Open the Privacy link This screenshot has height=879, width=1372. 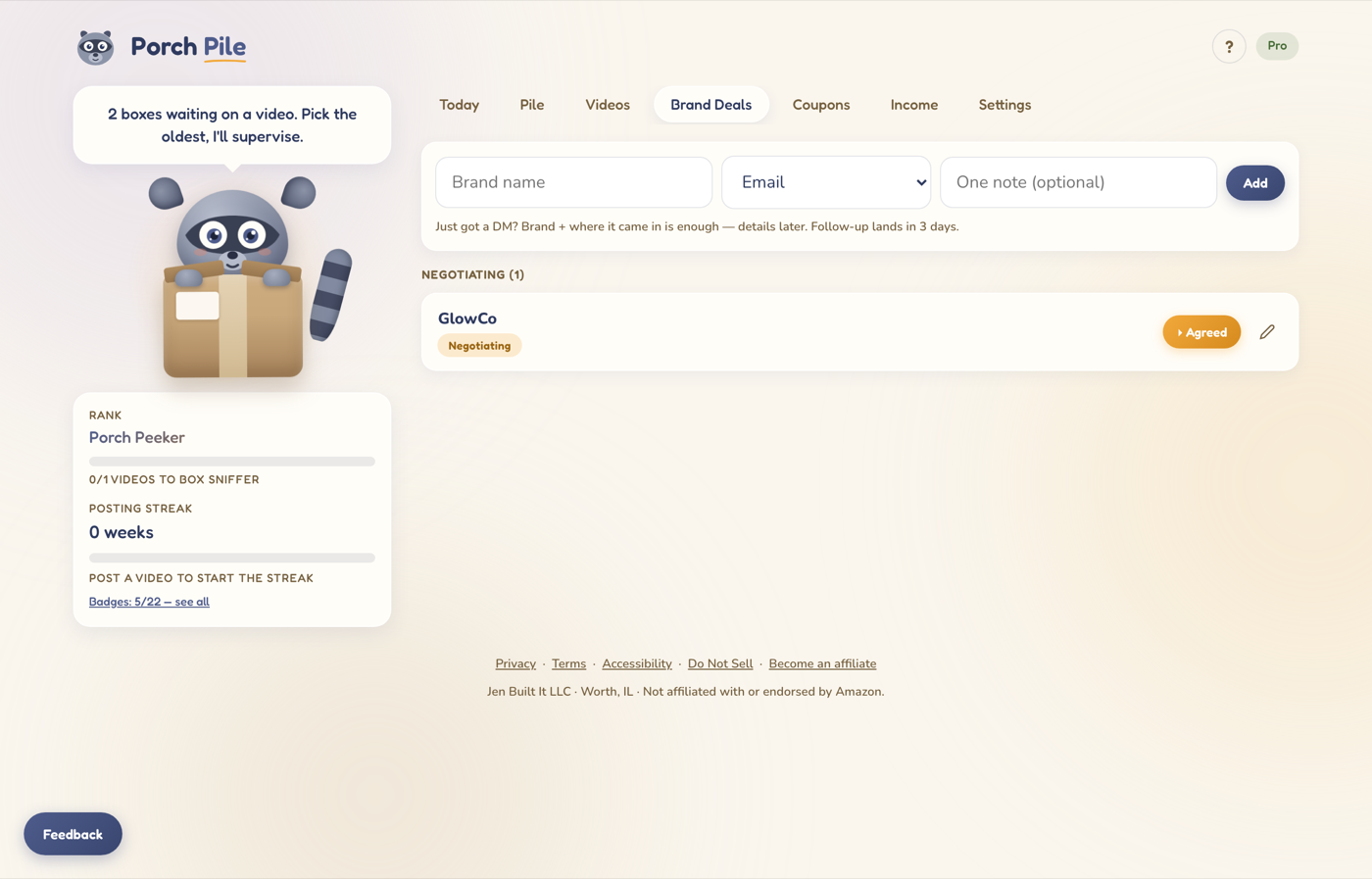515,663
